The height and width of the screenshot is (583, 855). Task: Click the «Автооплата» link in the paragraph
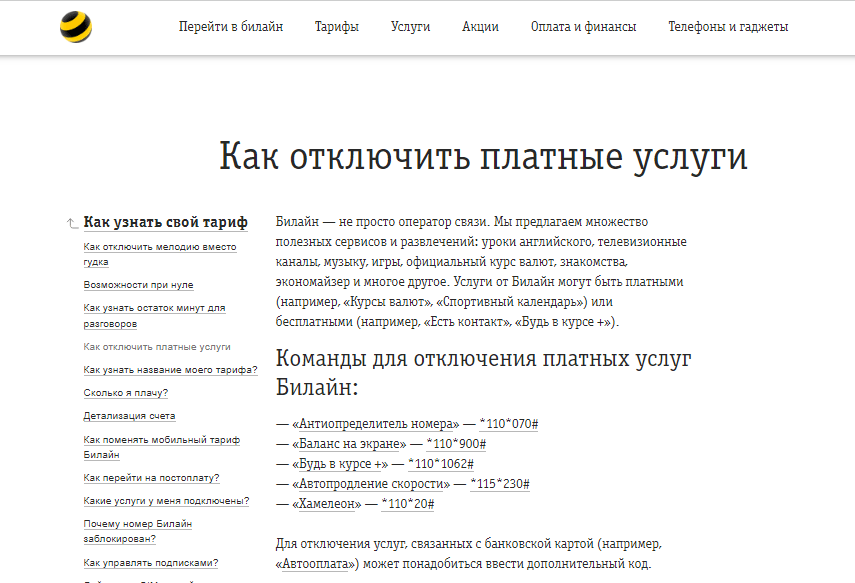(319, 564)
